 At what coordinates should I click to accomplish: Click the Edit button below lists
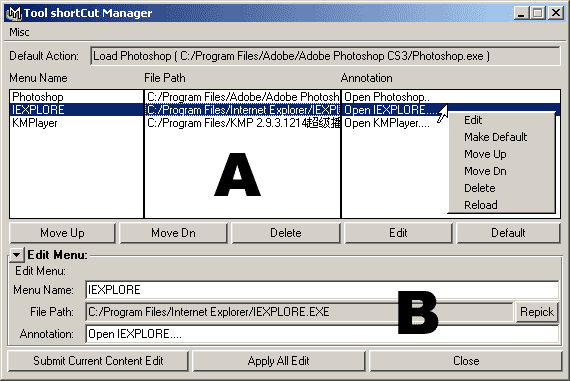pos(398,233)
